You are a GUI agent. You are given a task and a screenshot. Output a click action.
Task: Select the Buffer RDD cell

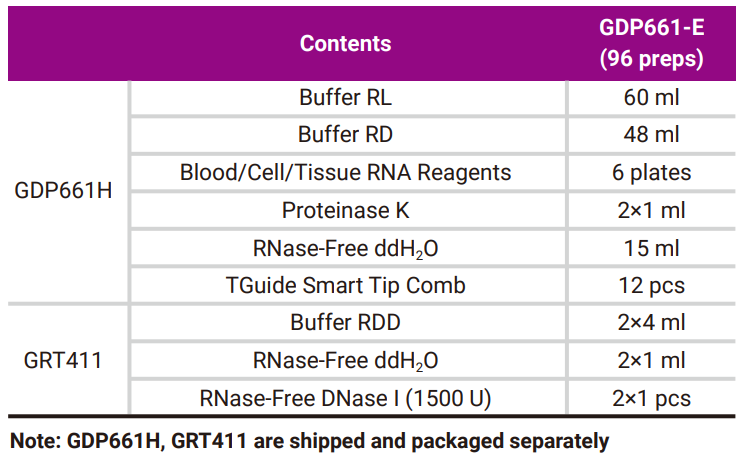pyautogui.click(x=346, y=323)
